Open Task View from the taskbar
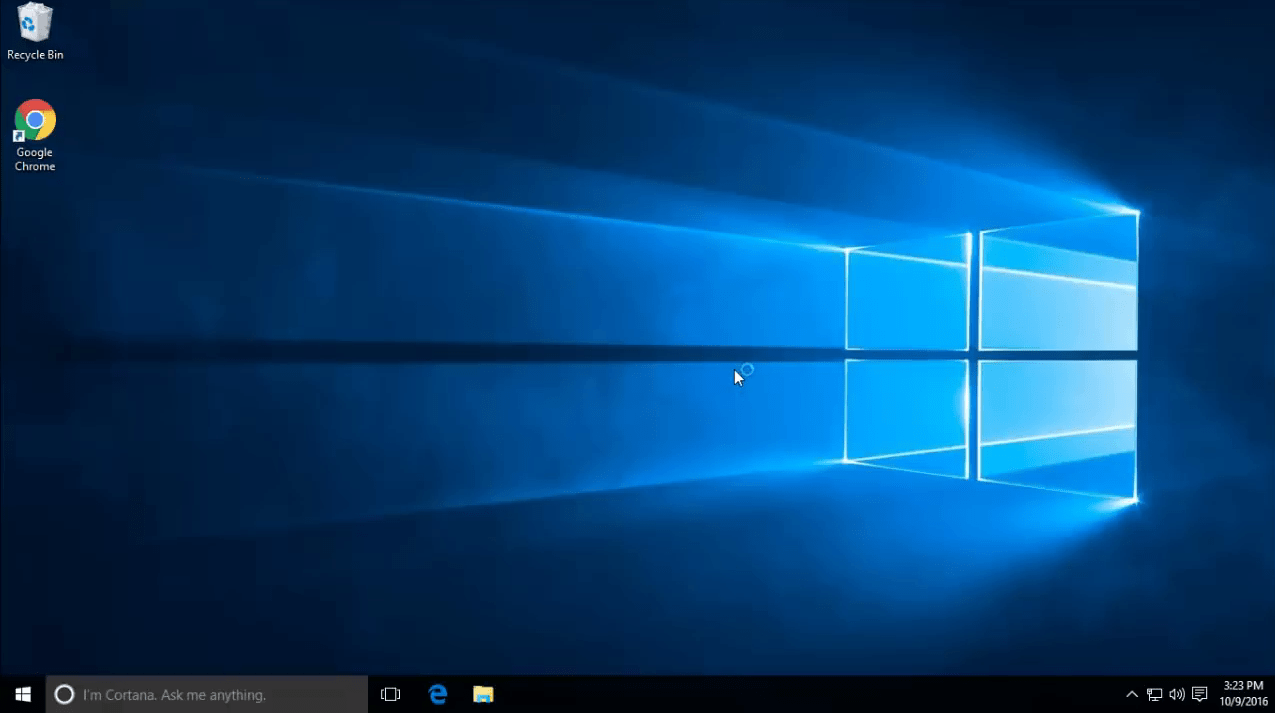 click(391, 694)
